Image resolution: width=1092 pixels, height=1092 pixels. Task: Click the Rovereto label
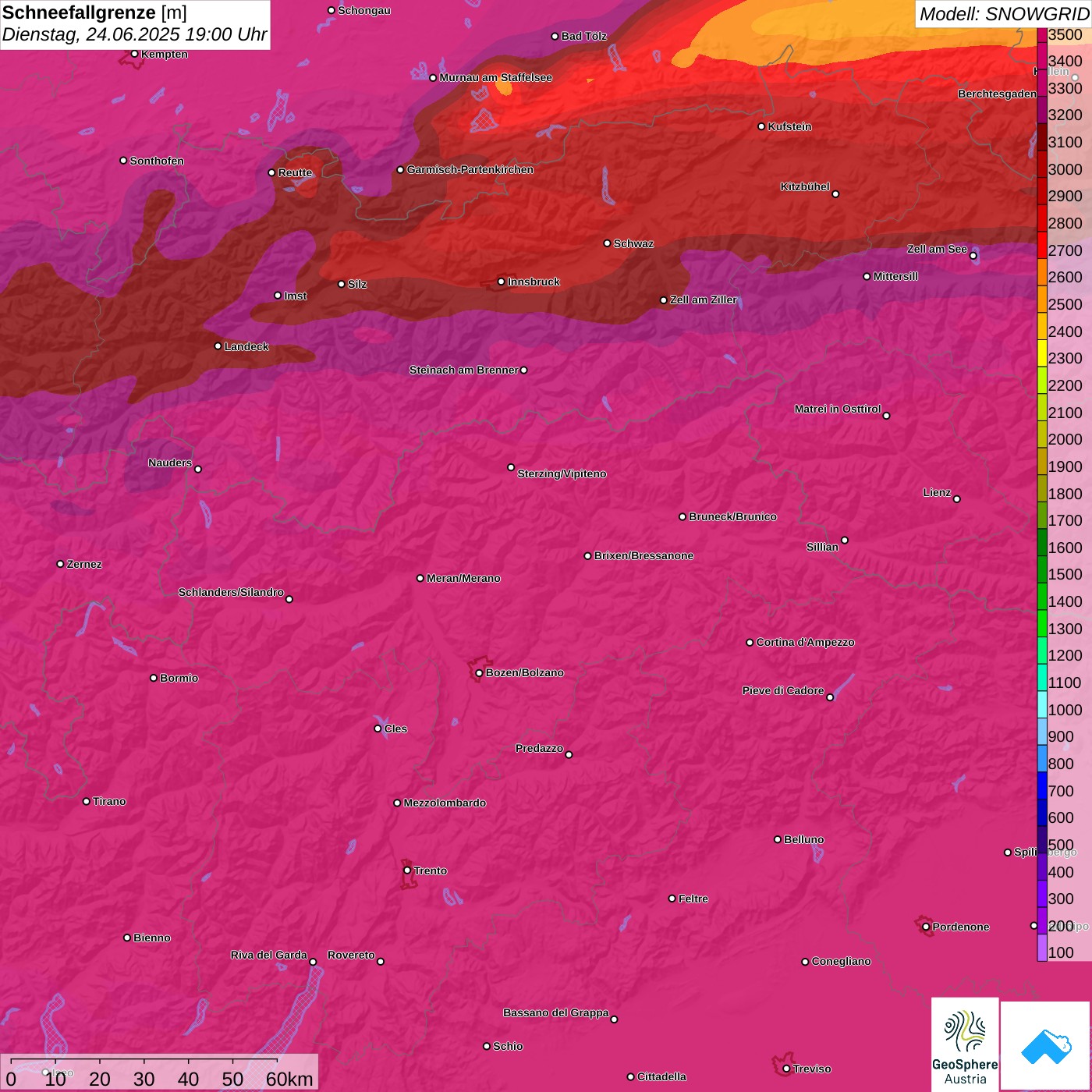[x=351, y=955]
